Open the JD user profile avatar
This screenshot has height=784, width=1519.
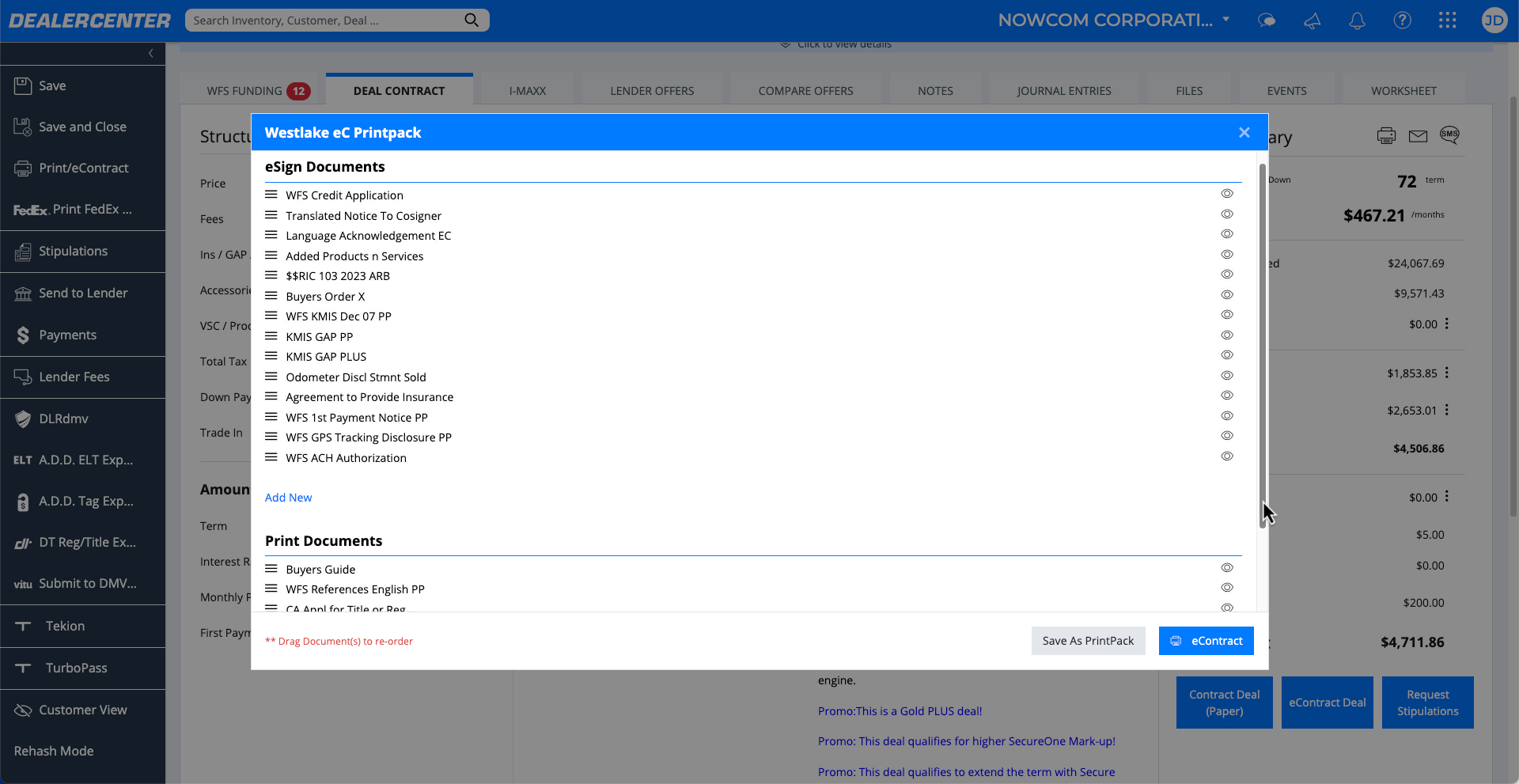click(x=1494, y=20)
